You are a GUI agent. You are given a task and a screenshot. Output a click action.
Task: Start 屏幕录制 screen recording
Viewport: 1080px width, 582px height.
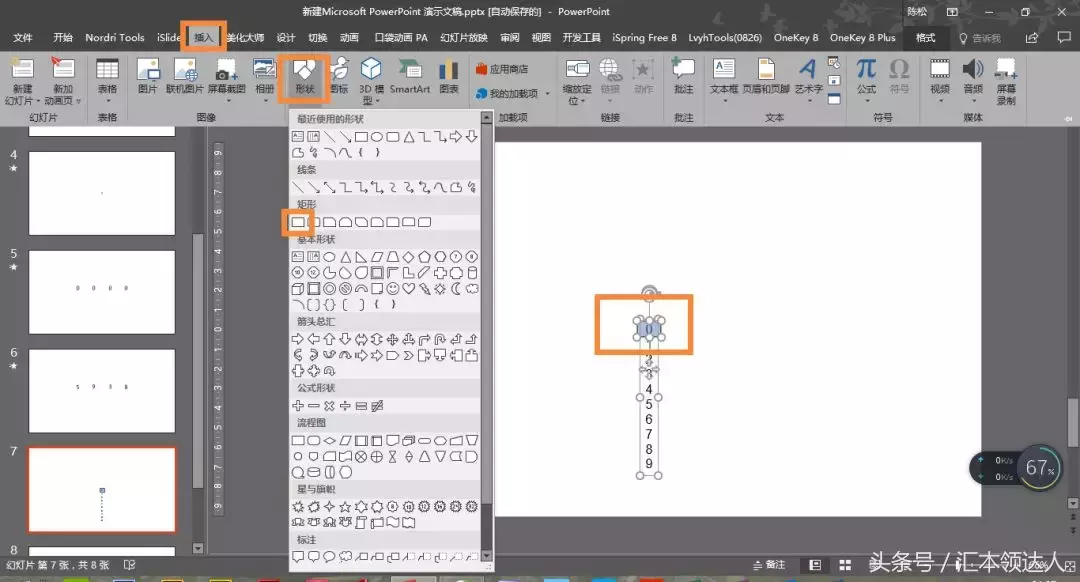[1006, 81]
